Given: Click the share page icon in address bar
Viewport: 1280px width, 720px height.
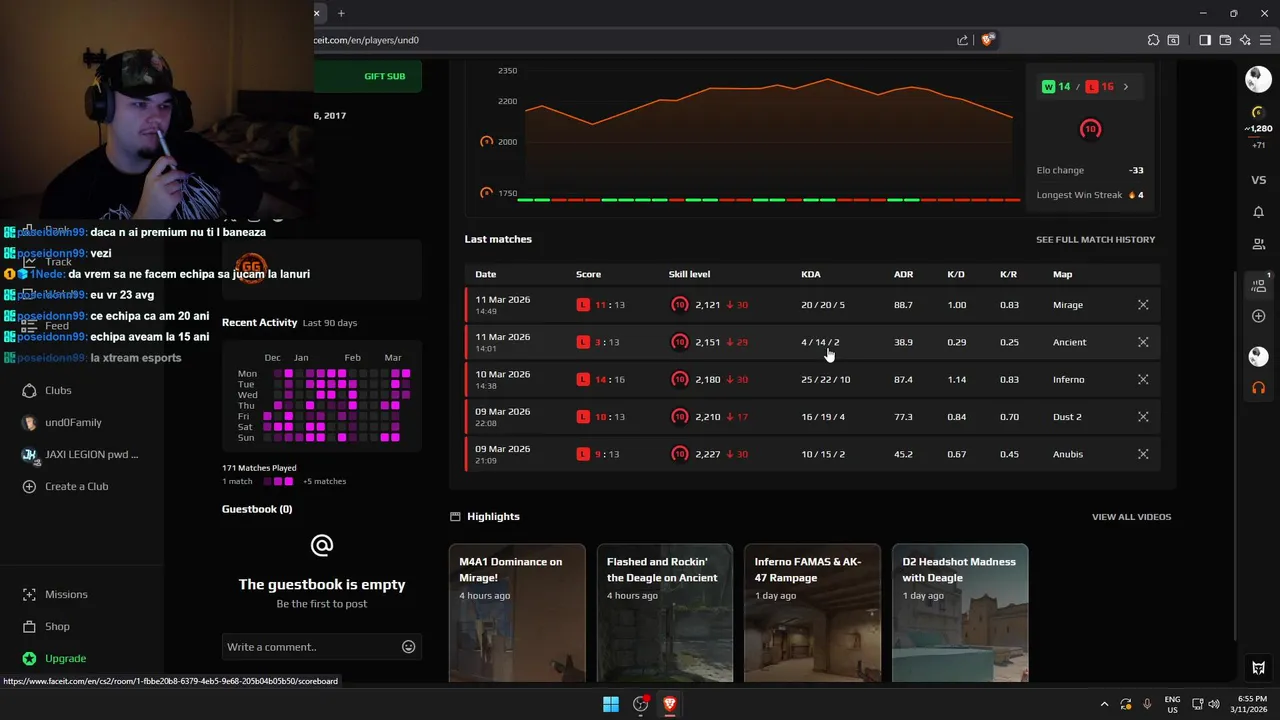Looking at the screenshot, I should point(962,40).
